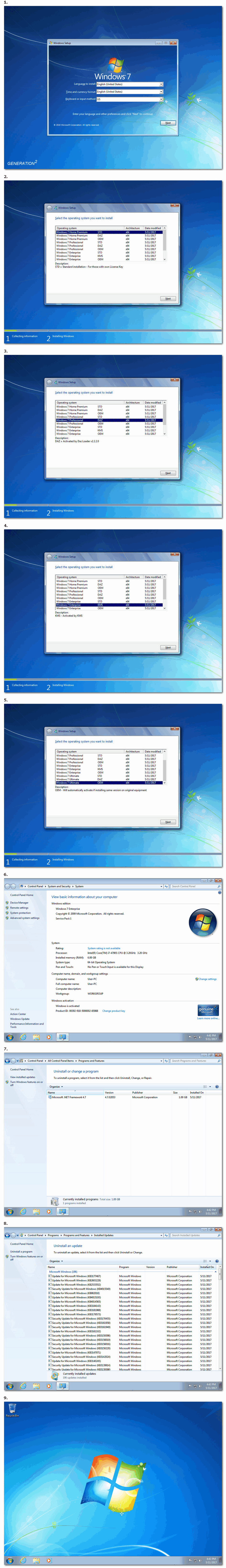Click Next in screenshot 5 setup dialog

[168, 822]
